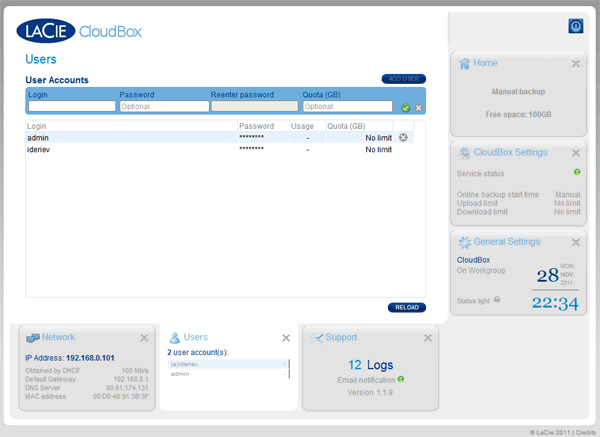
Task: Click the Service status green indicator
Action: (577, 172)
